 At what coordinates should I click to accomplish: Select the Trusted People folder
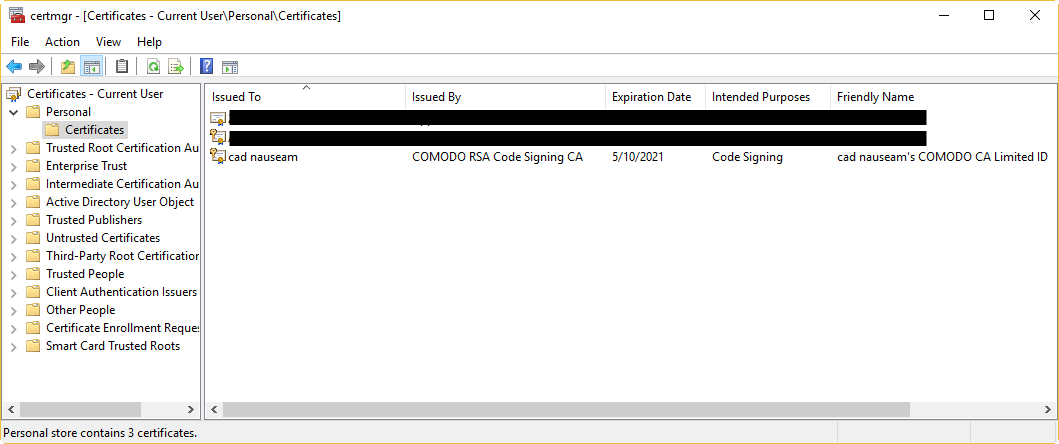click(x=85, y=274)
